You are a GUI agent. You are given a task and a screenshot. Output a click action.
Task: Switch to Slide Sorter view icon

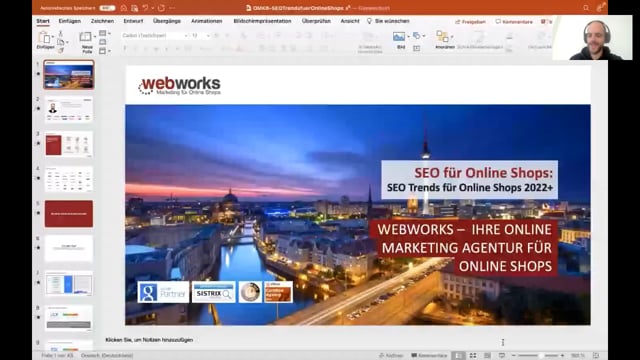tap(473, 356)
